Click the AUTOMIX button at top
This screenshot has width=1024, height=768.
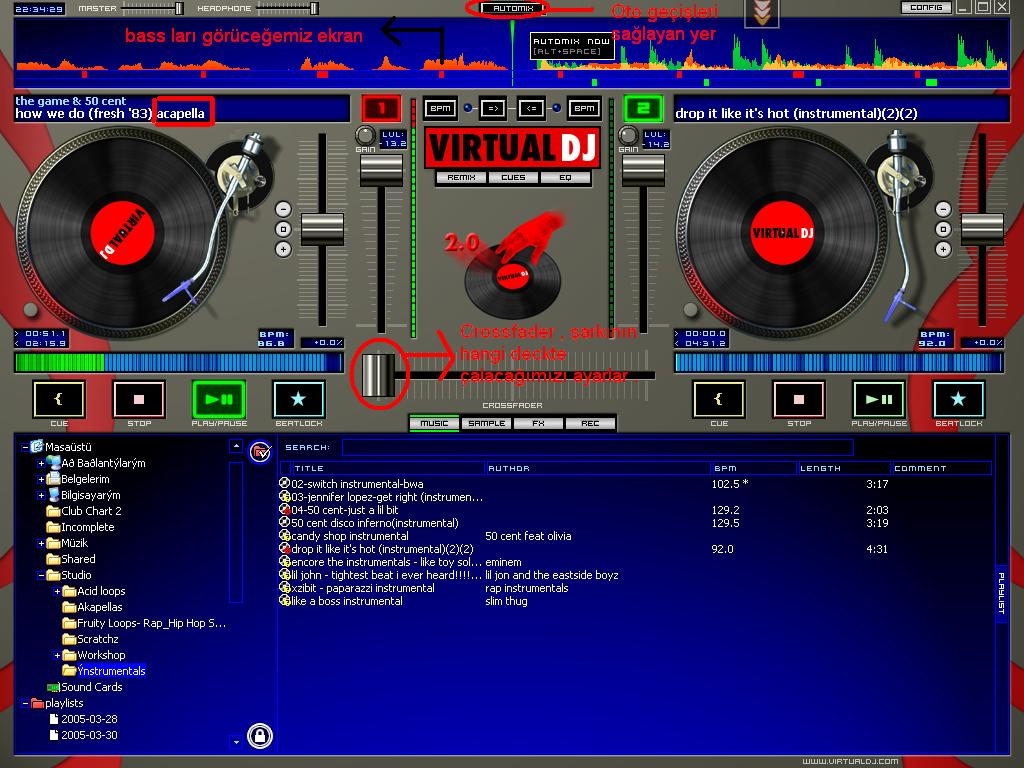click(x=513, y=8)
